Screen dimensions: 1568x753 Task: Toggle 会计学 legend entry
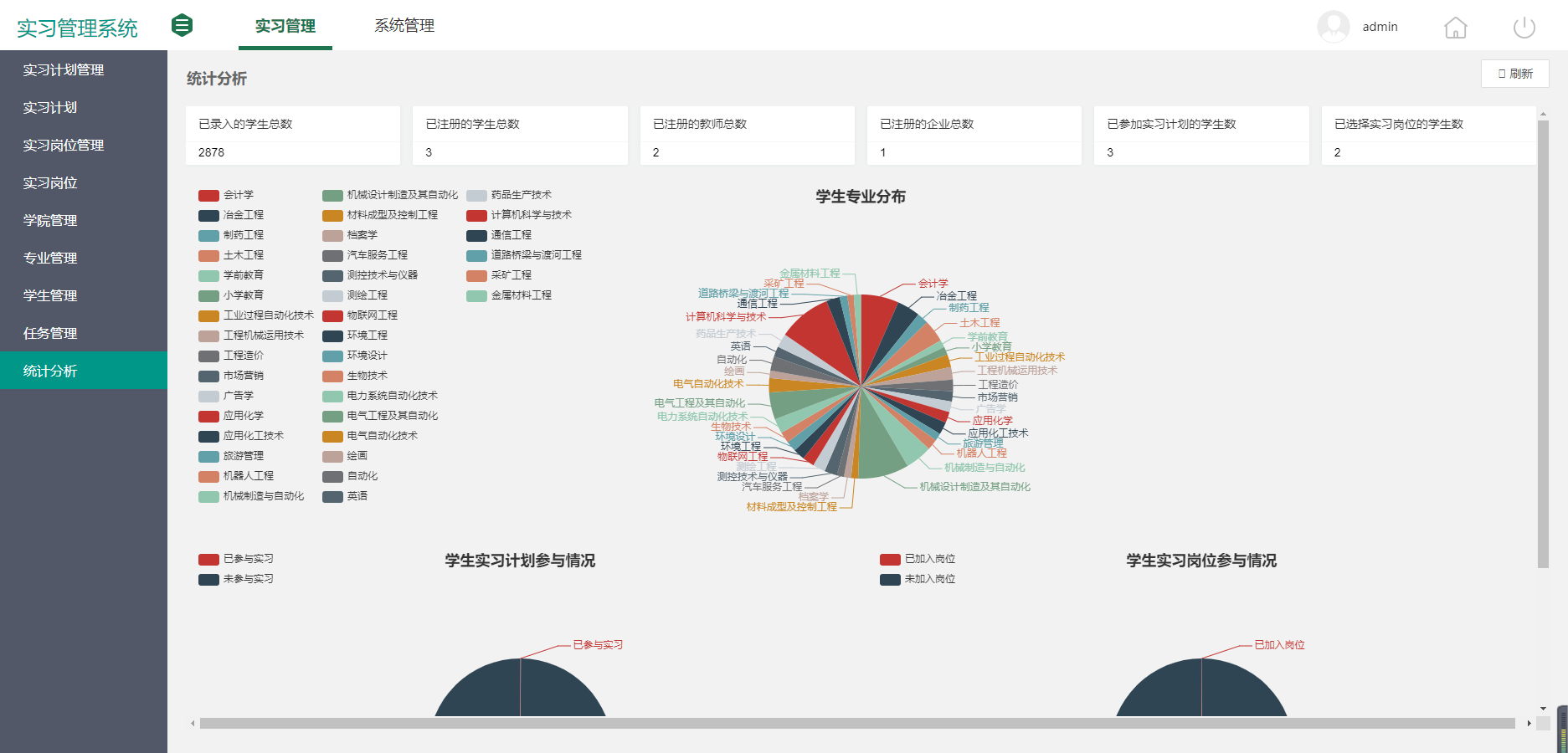click(226, 195)
